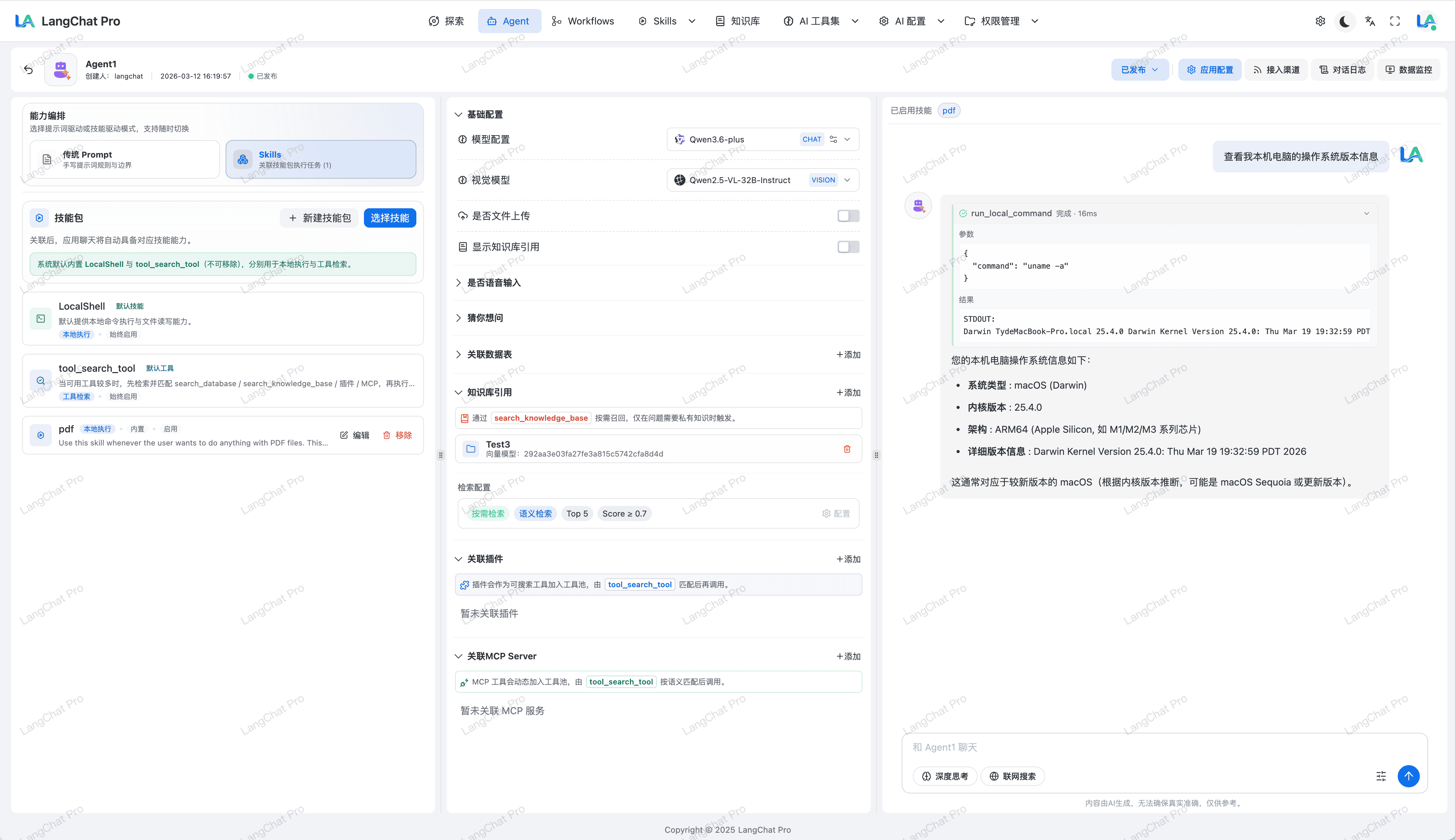This screenshot has height=840, width=1455.
Task: Open chat settings sliders icon
Action: pyautogui.click(x=1380, y=776)
